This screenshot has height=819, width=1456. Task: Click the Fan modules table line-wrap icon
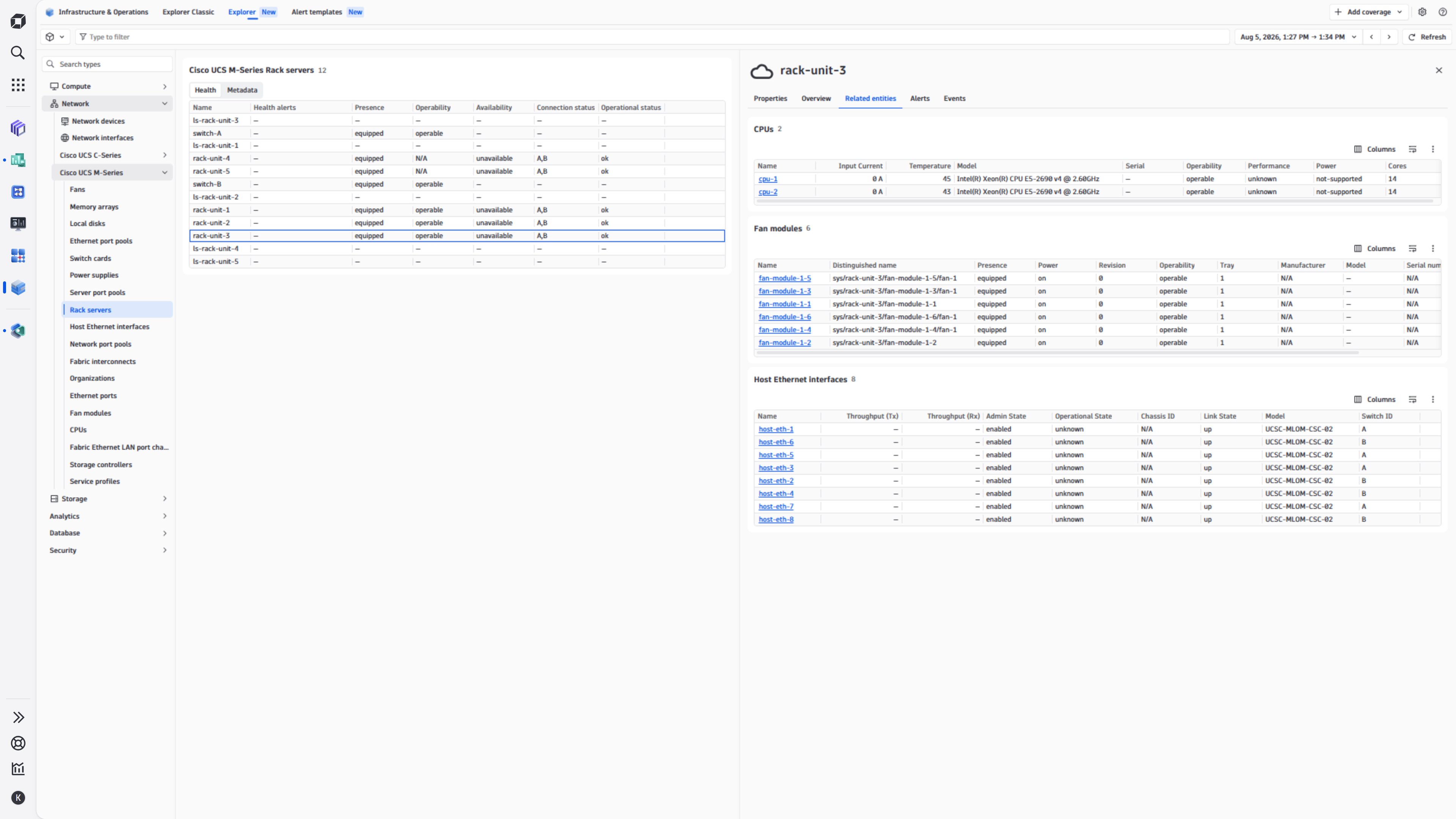[1412, 249]
